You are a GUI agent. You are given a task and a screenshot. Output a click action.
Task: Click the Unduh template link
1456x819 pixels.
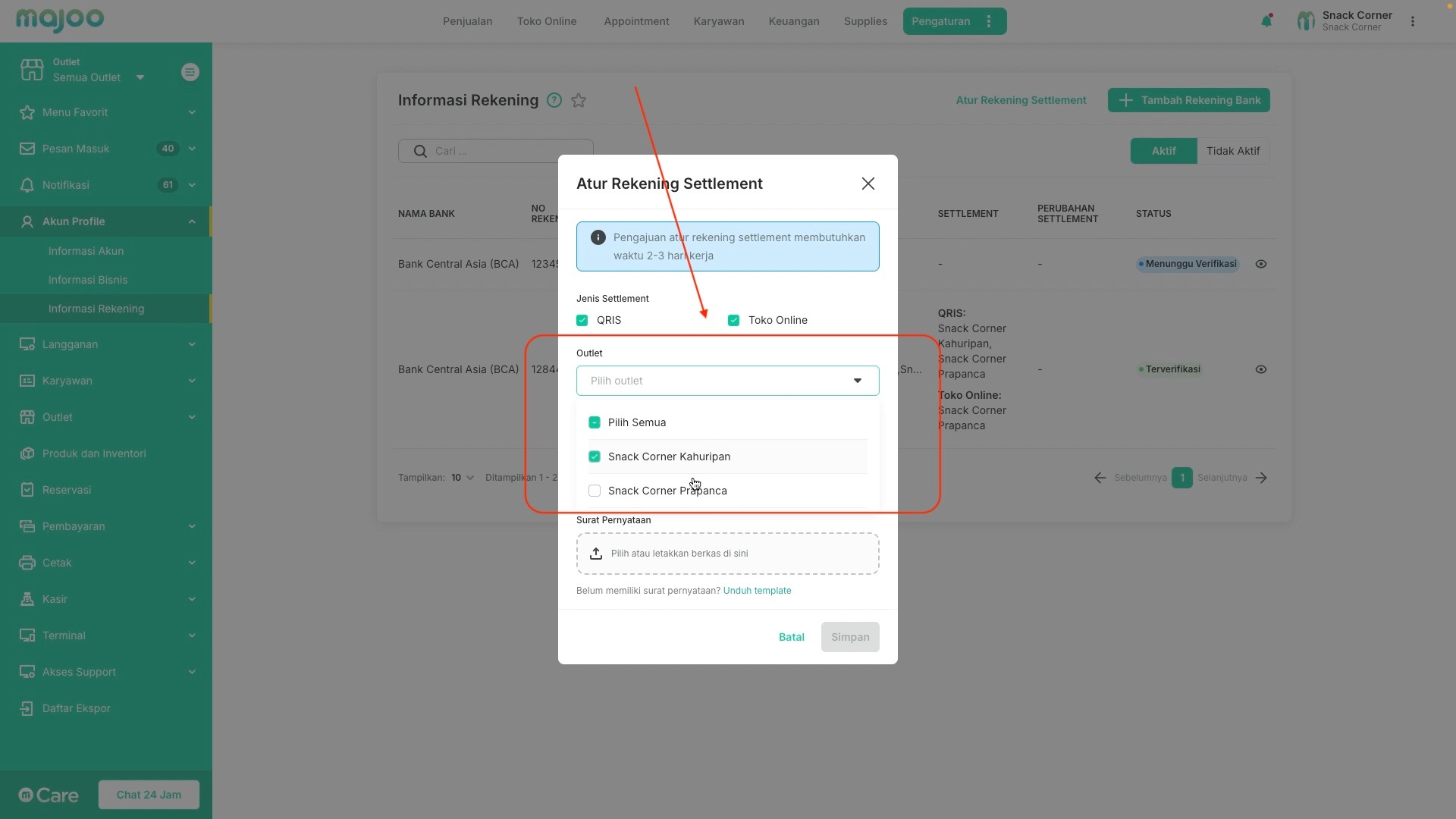tap(757, 591)
